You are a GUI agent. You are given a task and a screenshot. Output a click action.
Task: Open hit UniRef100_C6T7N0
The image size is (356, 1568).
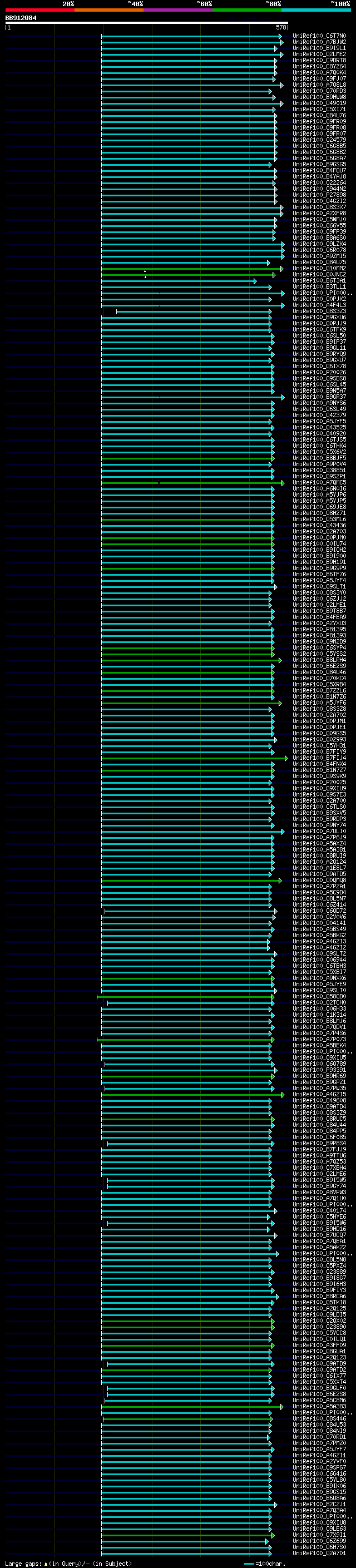pyautogui.click(x=319, y=36)
